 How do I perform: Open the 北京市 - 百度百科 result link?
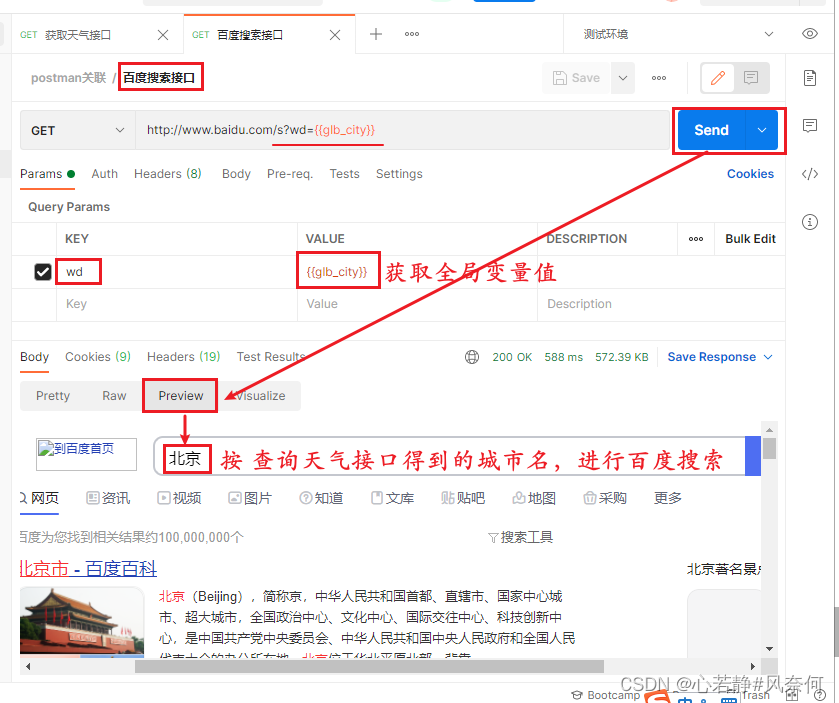click(88, 569)
